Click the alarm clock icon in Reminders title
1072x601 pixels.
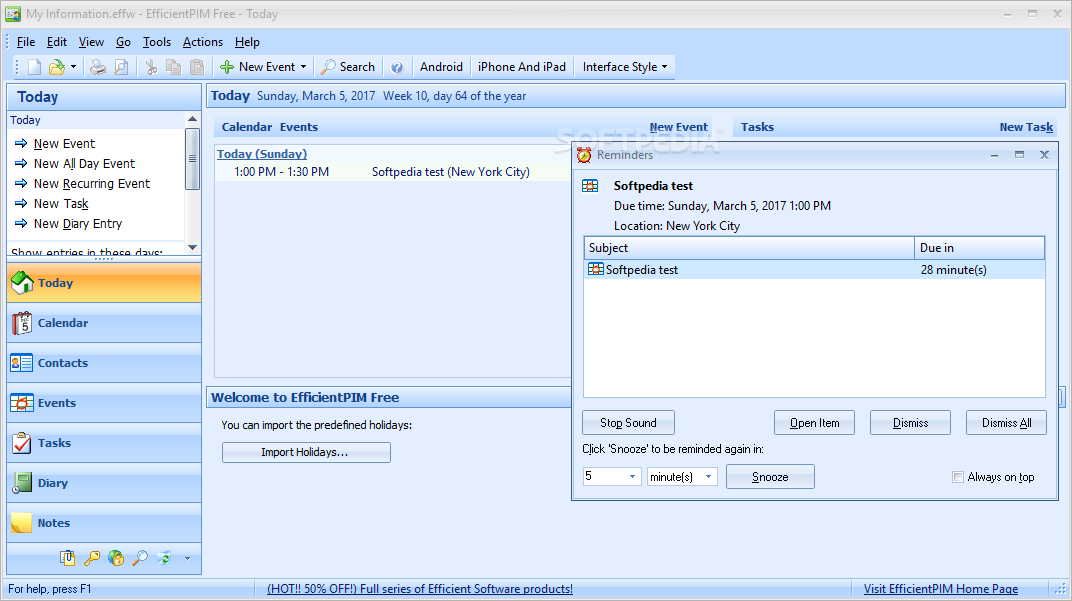click(584, 155)
